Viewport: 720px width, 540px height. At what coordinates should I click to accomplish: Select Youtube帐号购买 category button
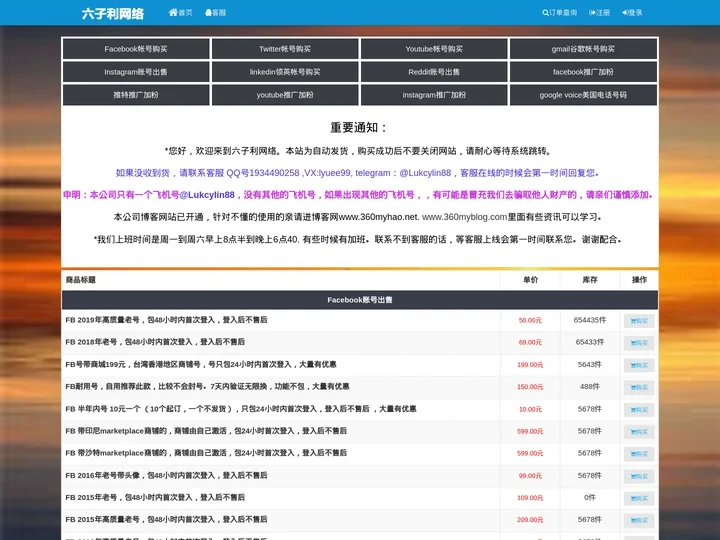[434, 49]
